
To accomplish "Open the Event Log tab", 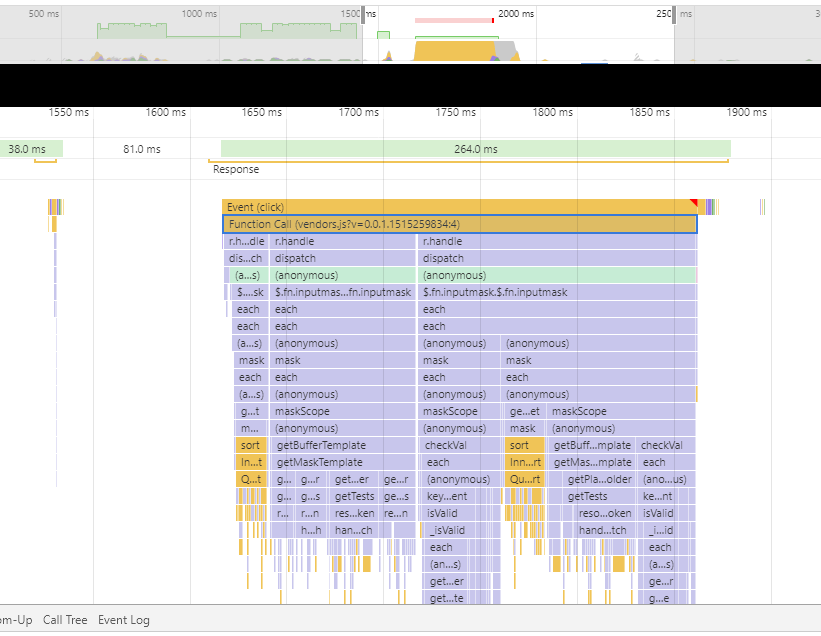I will pyautogui.click(x=124, y=620).
